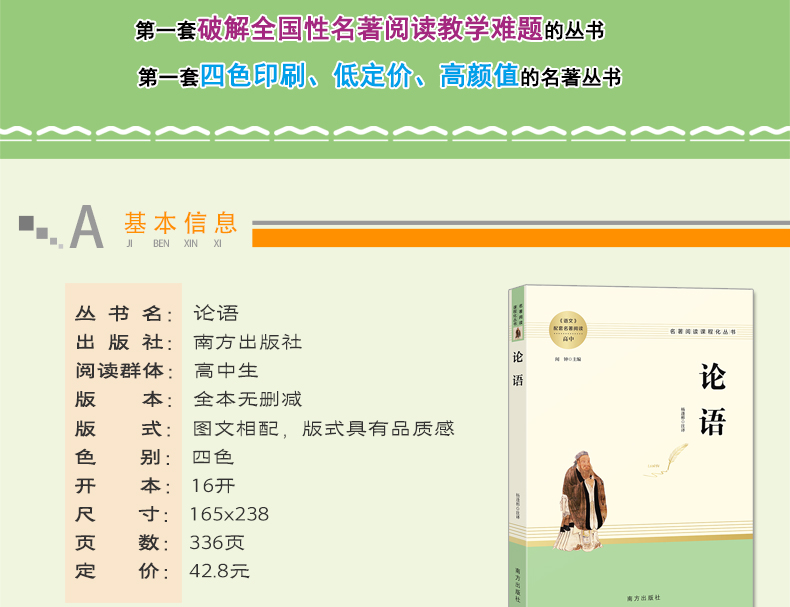Click the label 色别
790x607 pixels.
click(x=123, y=457)
